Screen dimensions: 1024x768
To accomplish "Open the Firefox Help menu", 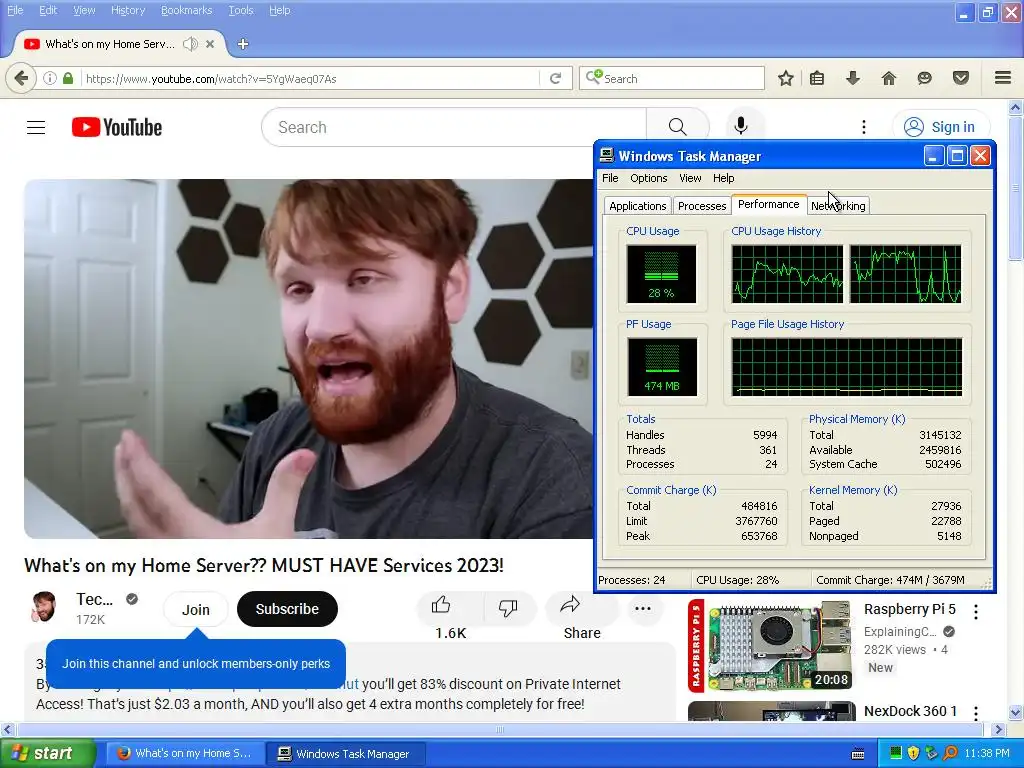I will [280, 10].
